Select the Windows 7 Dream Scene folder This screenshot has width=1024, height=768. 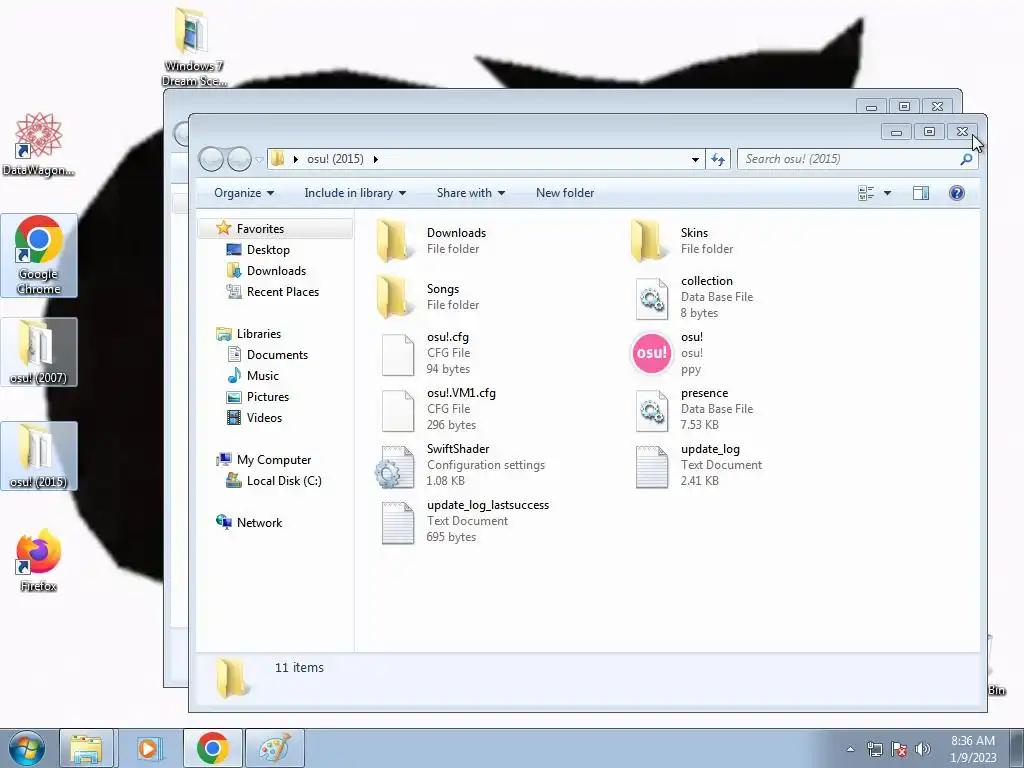click(193, 47)
